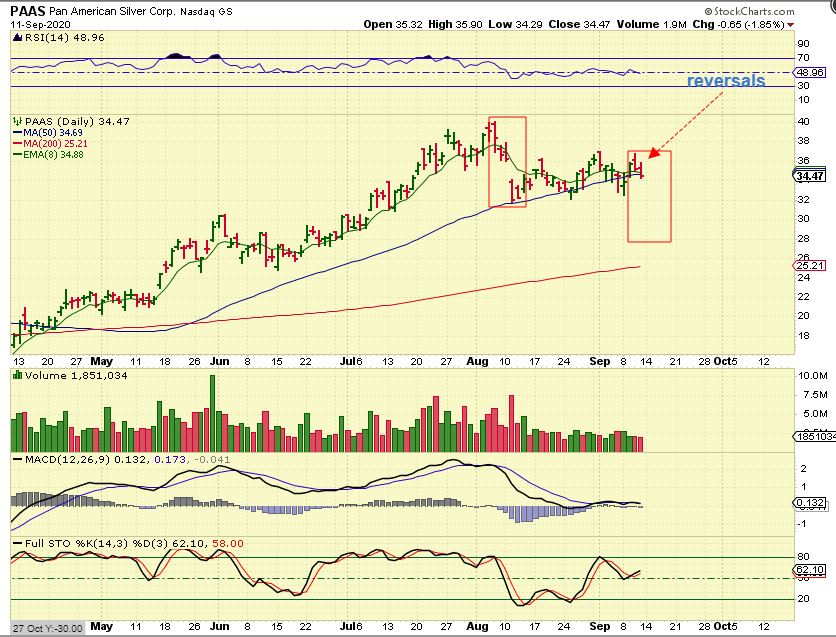The height and width of the screenshot is (637, 836).
Task: Click the RSI(14) legend mountain icon
Action: (x=17, y=38)
